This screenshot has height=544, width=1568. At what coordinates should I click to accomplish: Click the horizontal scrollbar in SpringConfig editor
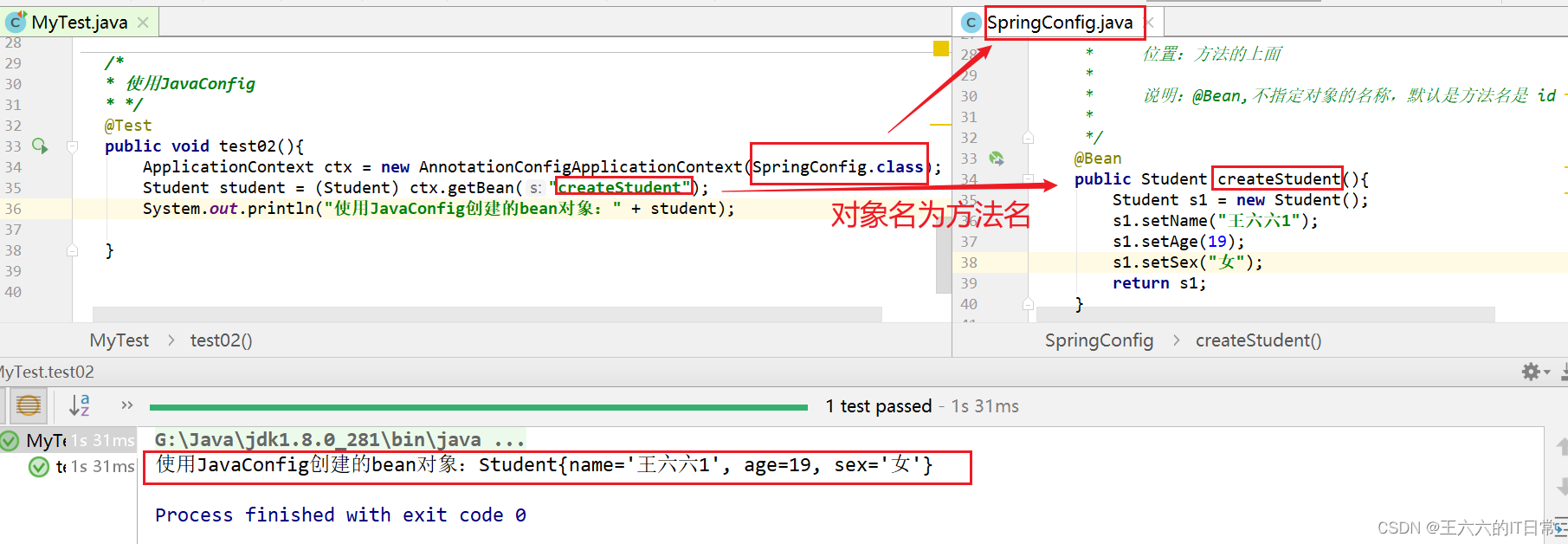pyautogui.click(x=1265, y=314)
